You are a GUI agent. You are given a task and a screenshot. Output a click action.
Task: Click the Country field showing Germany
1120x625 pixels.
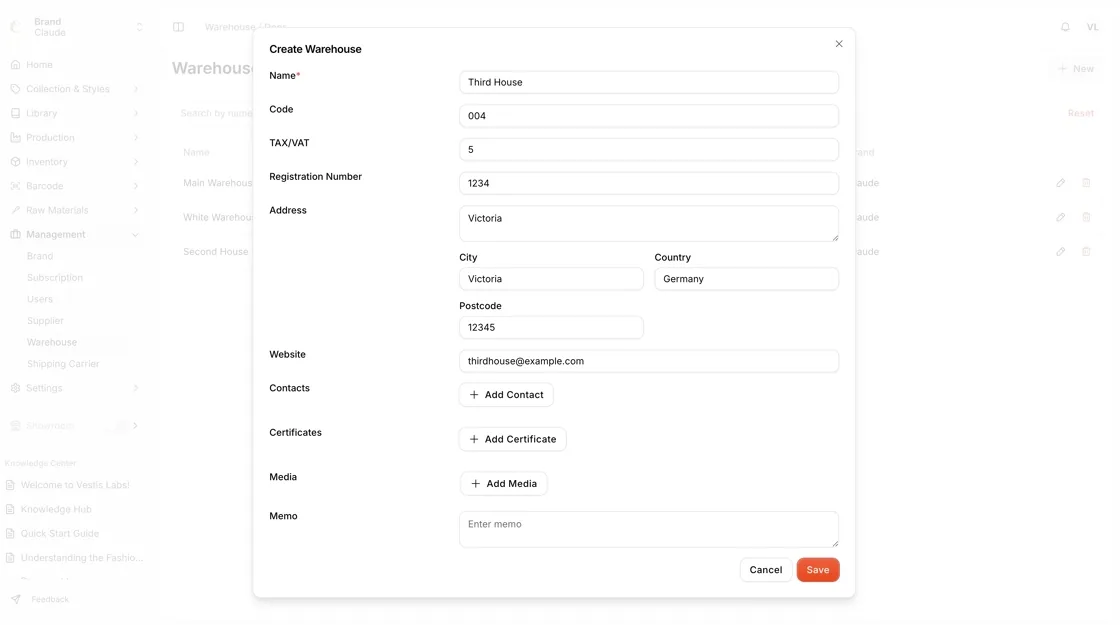746,279
